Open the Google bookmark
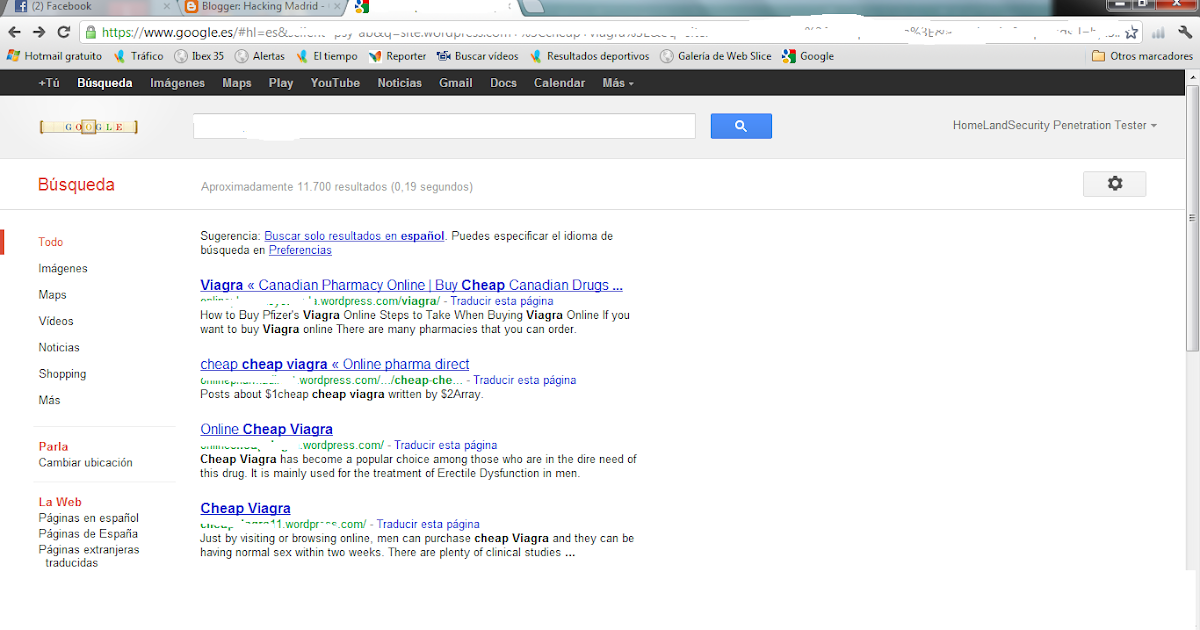This screenshot has width=1200, height=630. (x=808, y=56)
